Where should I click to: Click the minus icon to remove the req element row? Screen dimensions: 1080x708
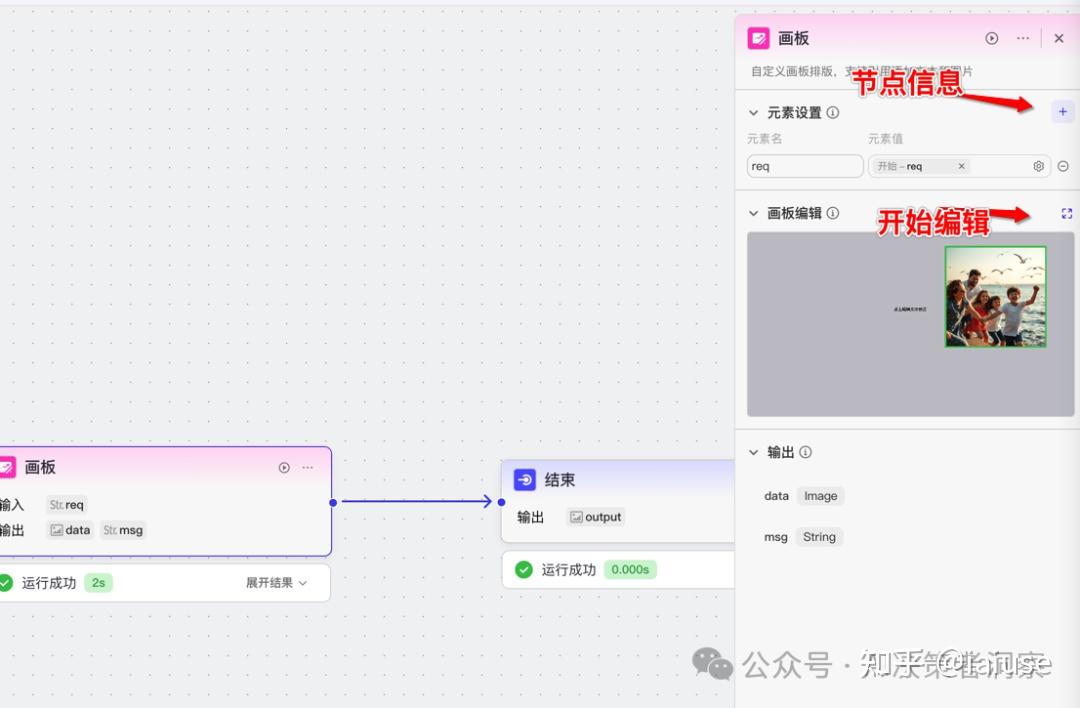pos(1063,166)
